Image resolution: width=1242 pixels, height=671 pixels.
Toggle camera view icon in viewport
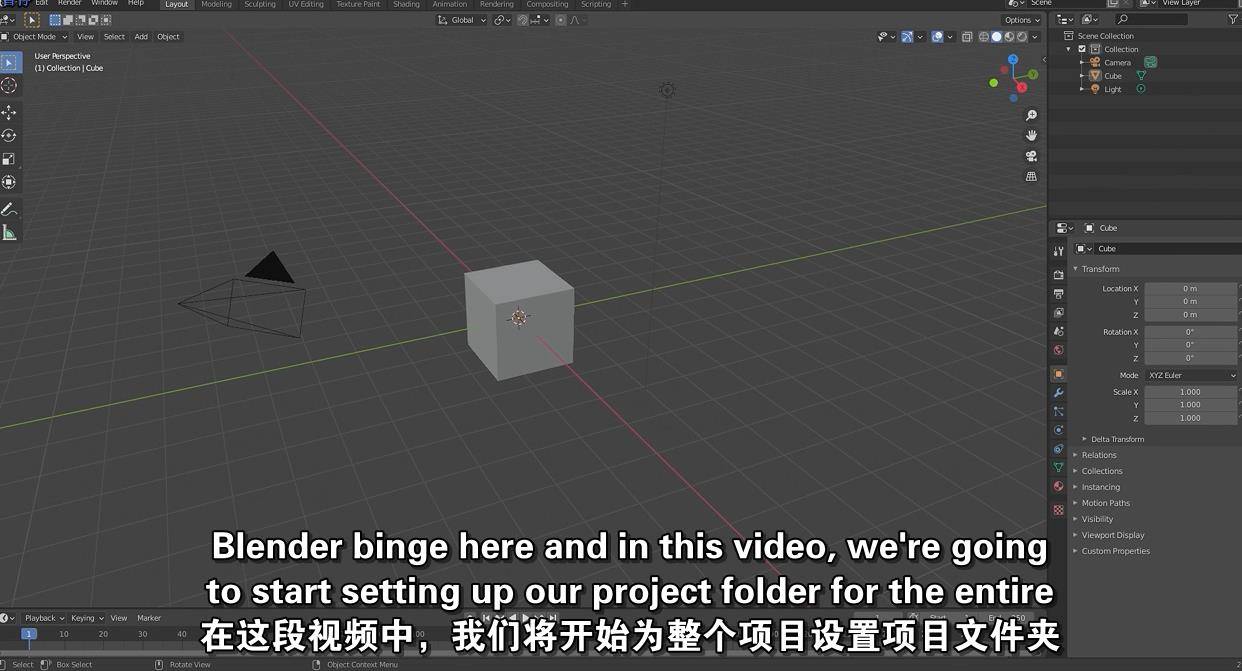point(1031,156)
